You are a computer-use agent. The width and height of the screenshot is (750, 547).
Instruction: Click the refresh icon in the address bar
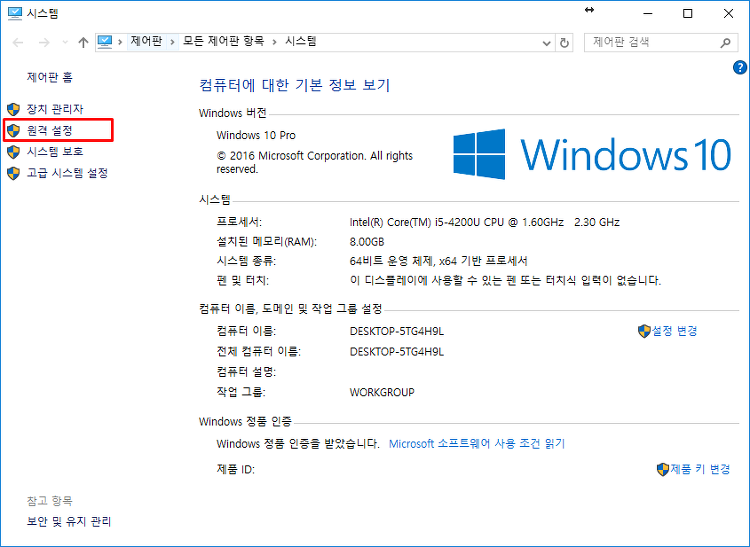pyautogui.click(x=564, y=43)
